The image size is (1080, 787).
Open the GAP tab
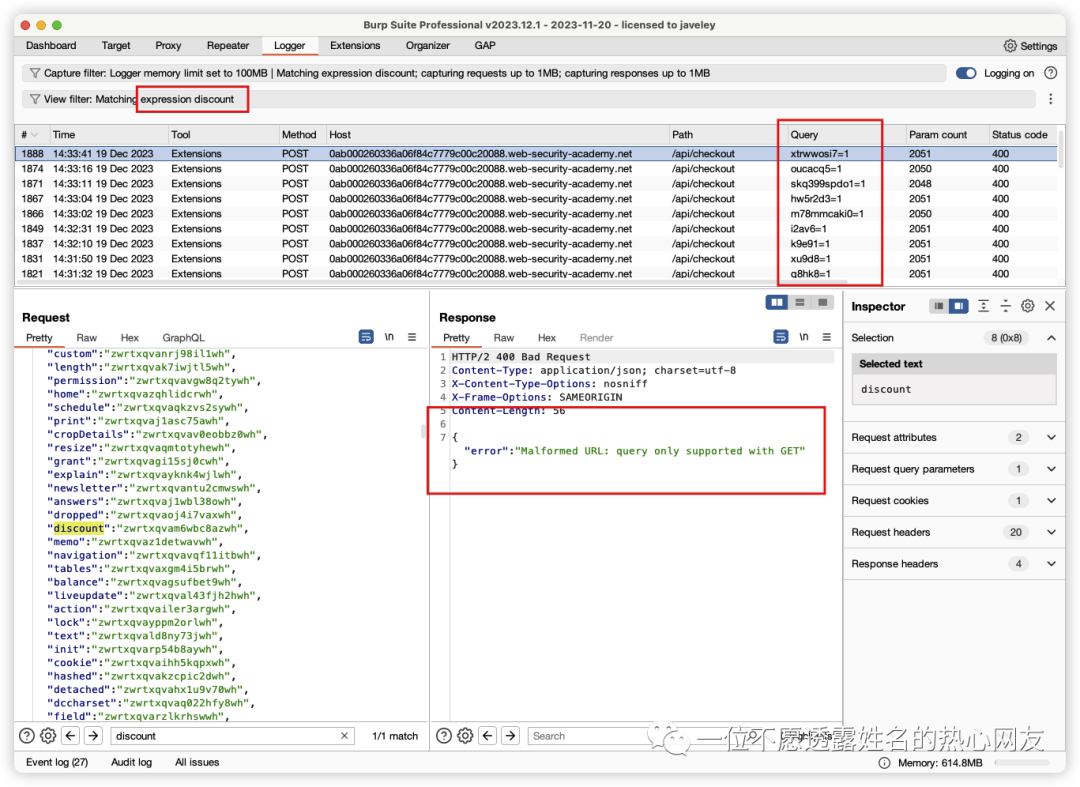[x=485, y=45]
